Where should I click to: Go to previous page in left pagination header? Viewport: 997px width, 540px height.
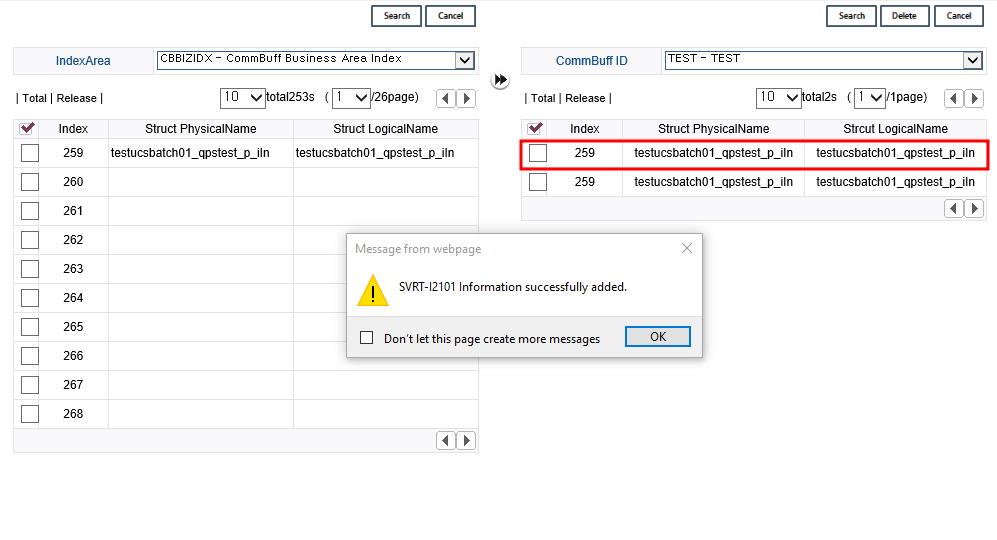coord(446,98)
